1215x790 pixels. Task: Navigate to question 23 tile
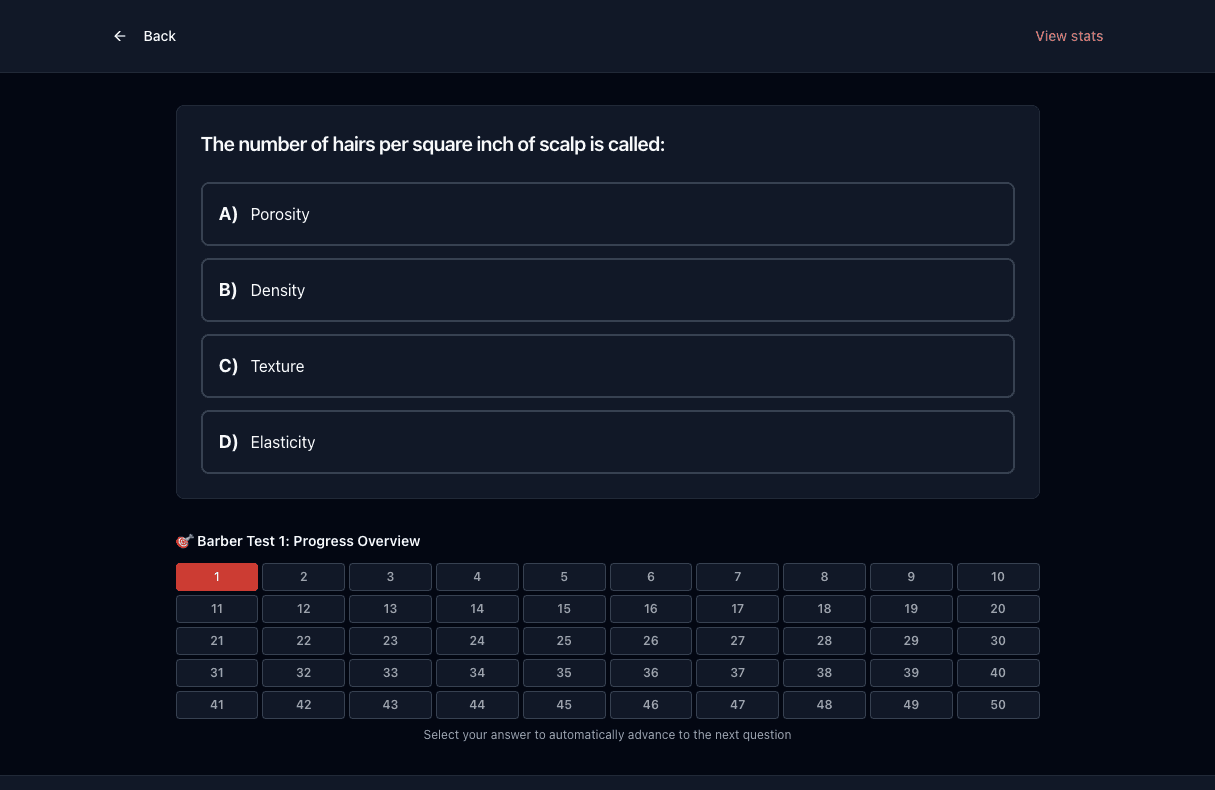(x=390, y=641)
